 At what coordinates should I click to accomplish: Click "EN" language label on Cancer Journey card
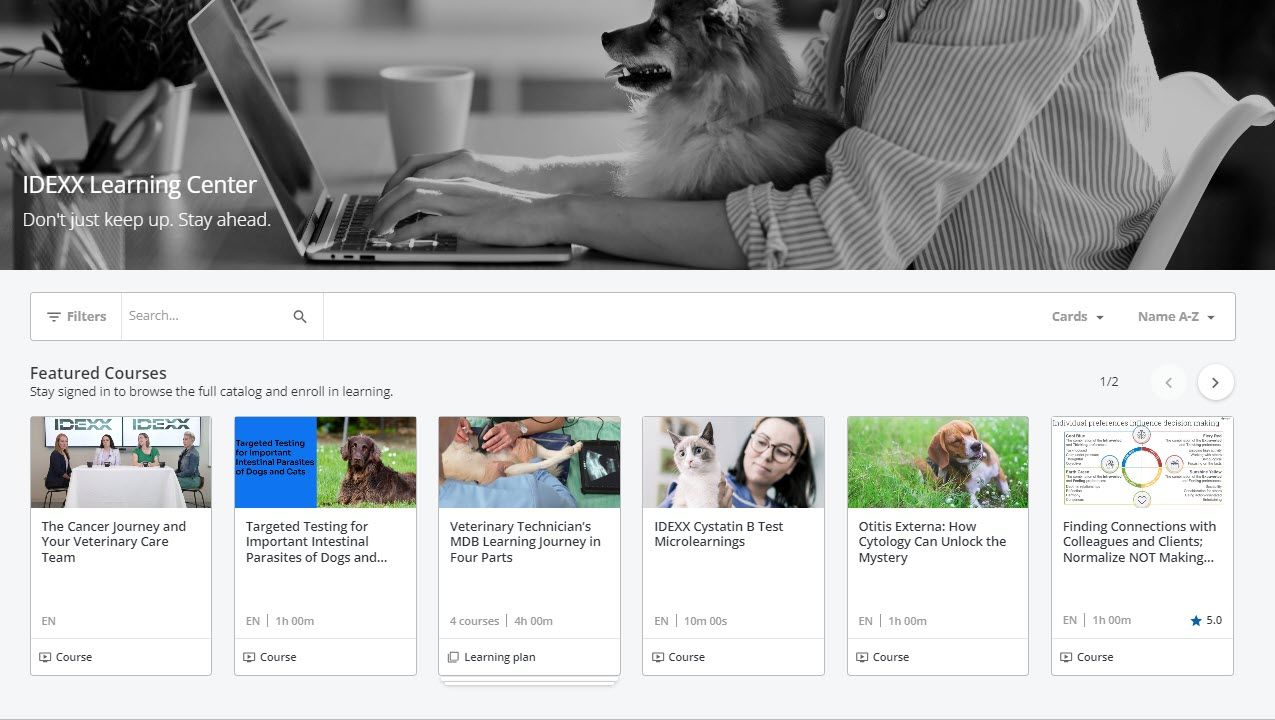click(x=48, y=621)
